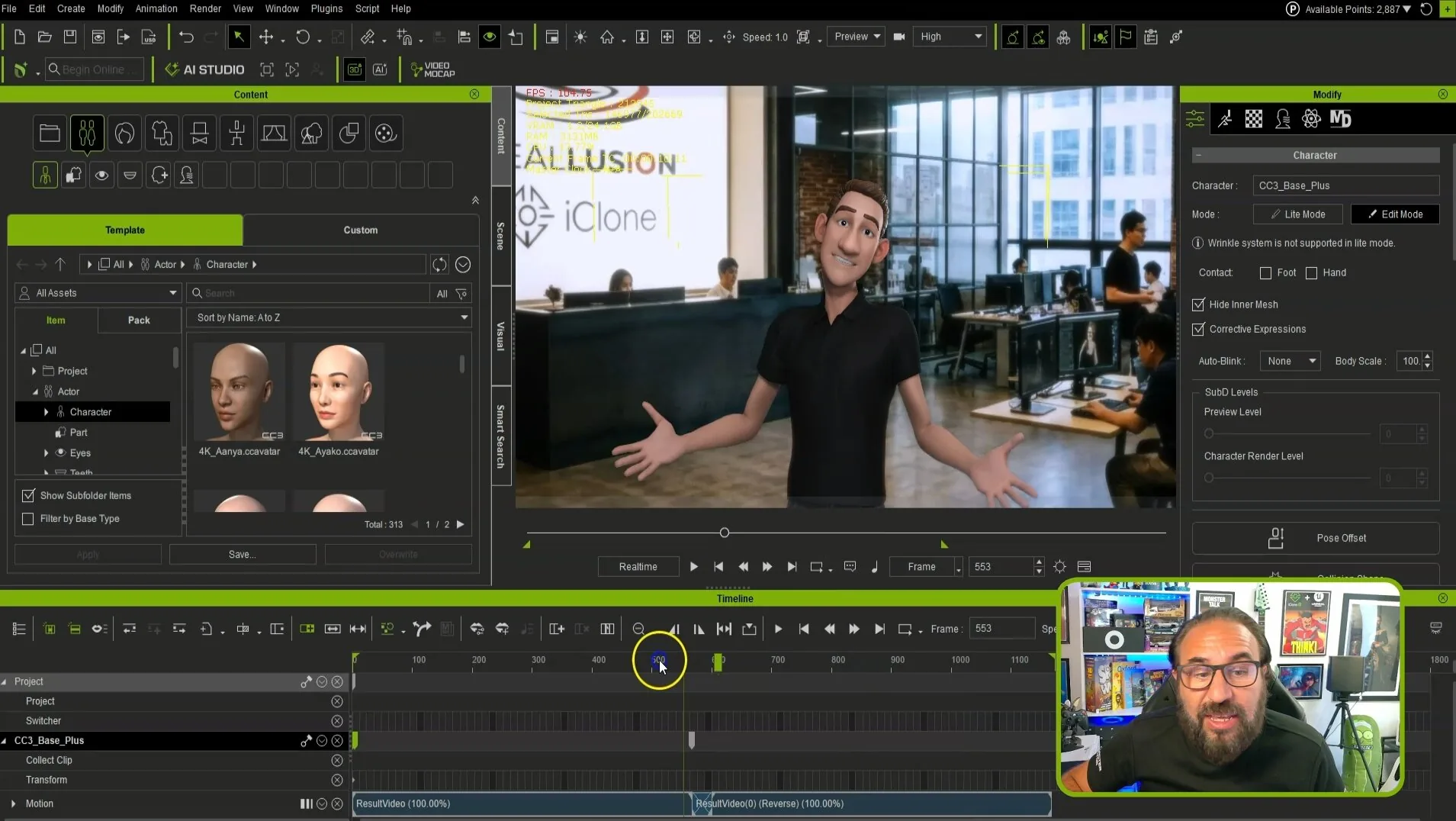The width and height of the screenshot is (1456, 821).
Task: Open the Animation menu
Action: coord(156,8)
